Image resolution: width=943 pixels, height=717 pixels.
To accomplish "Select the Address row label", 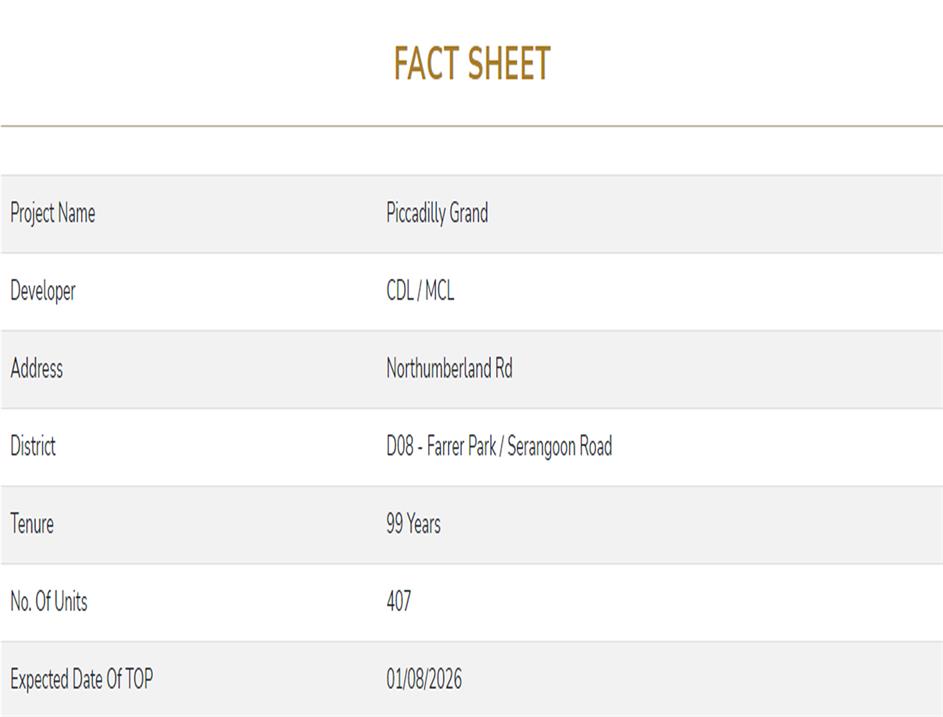I will tap(36, 368).
